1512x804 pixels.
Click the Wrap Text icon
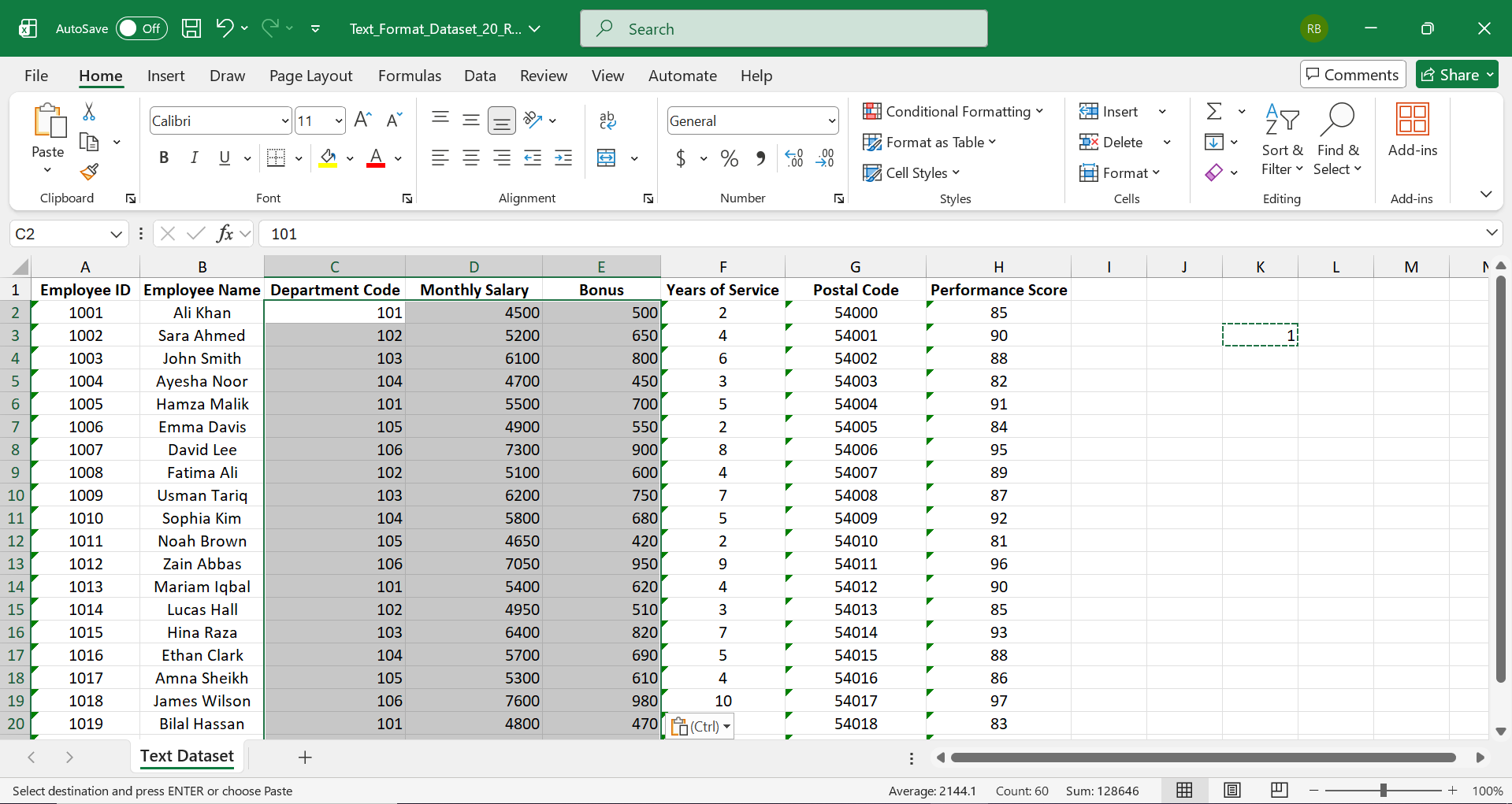coord(607,120)
